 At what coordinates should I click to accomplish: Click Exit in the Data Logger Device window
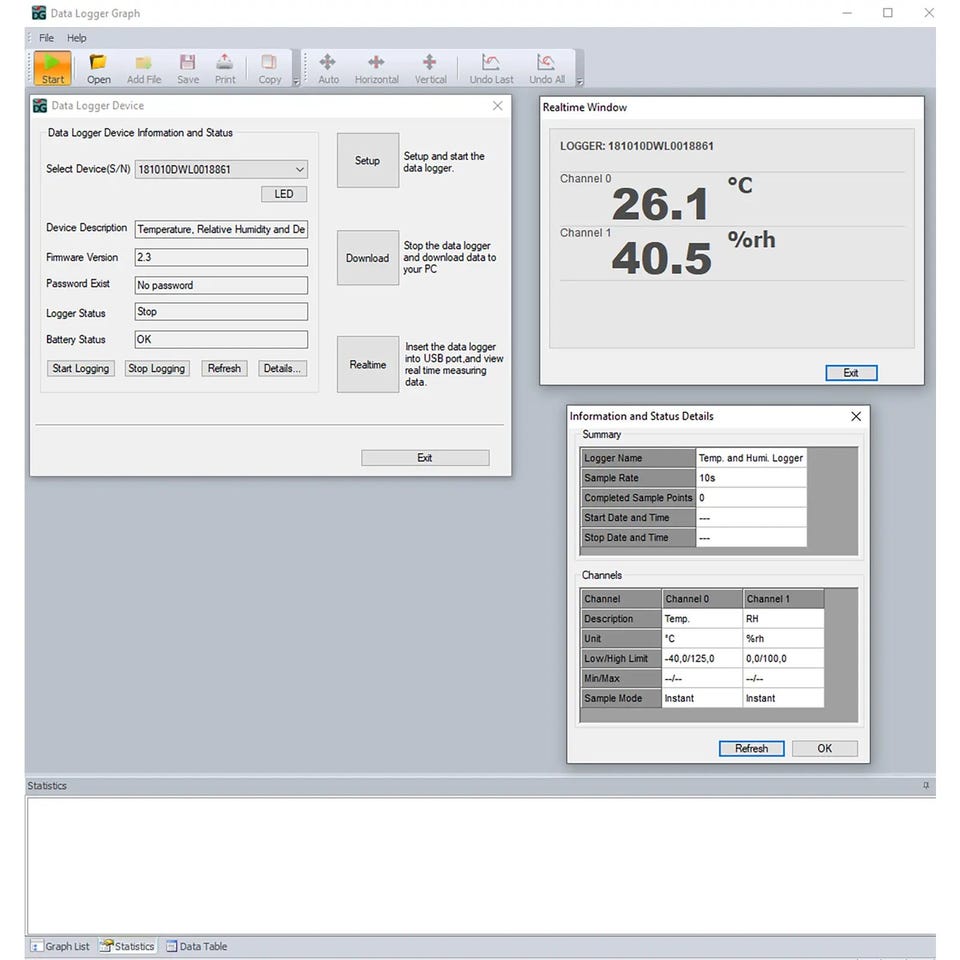coord(425,458)
